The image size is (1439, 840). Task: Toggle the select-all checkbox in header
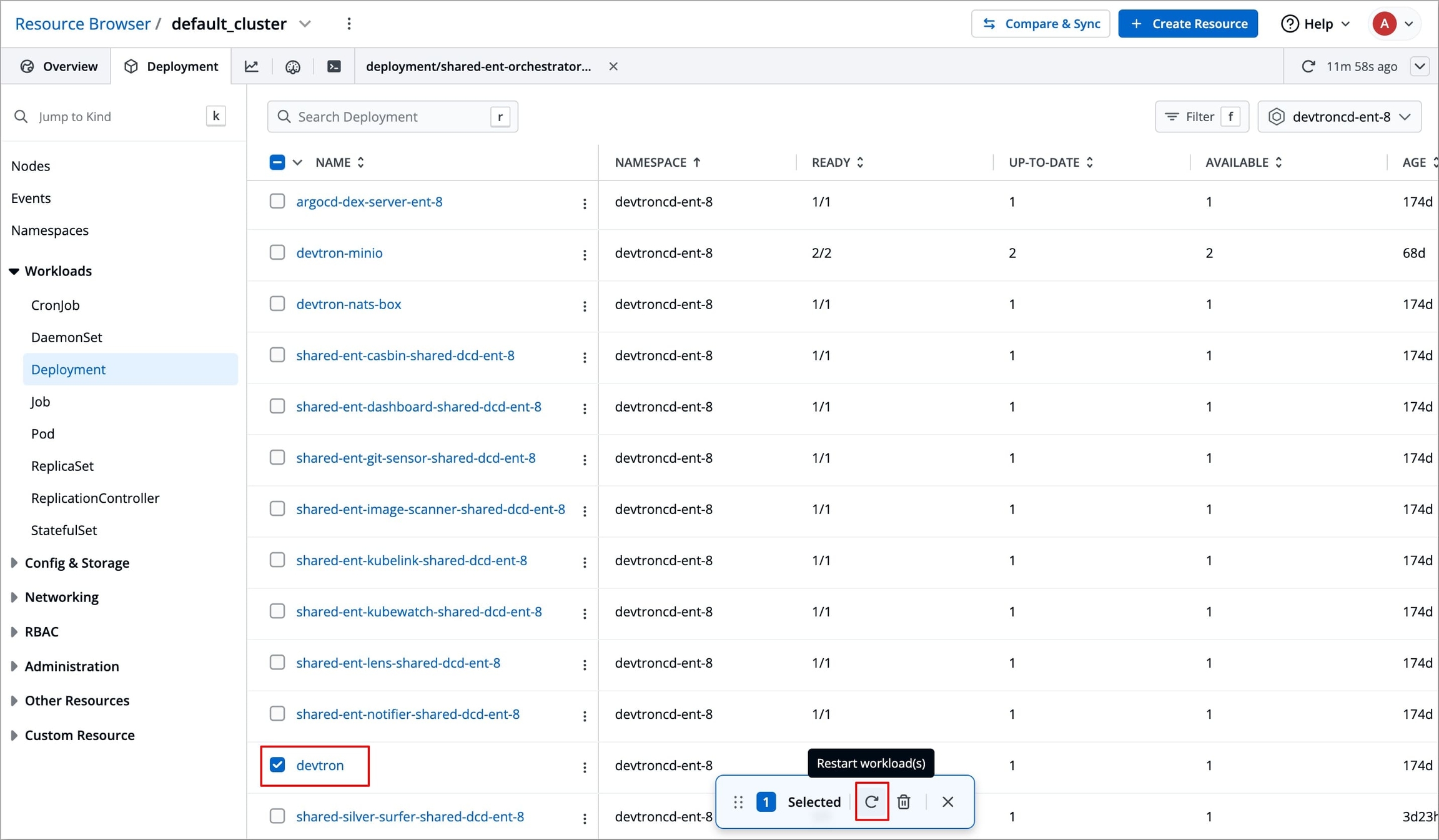(277, 162)
